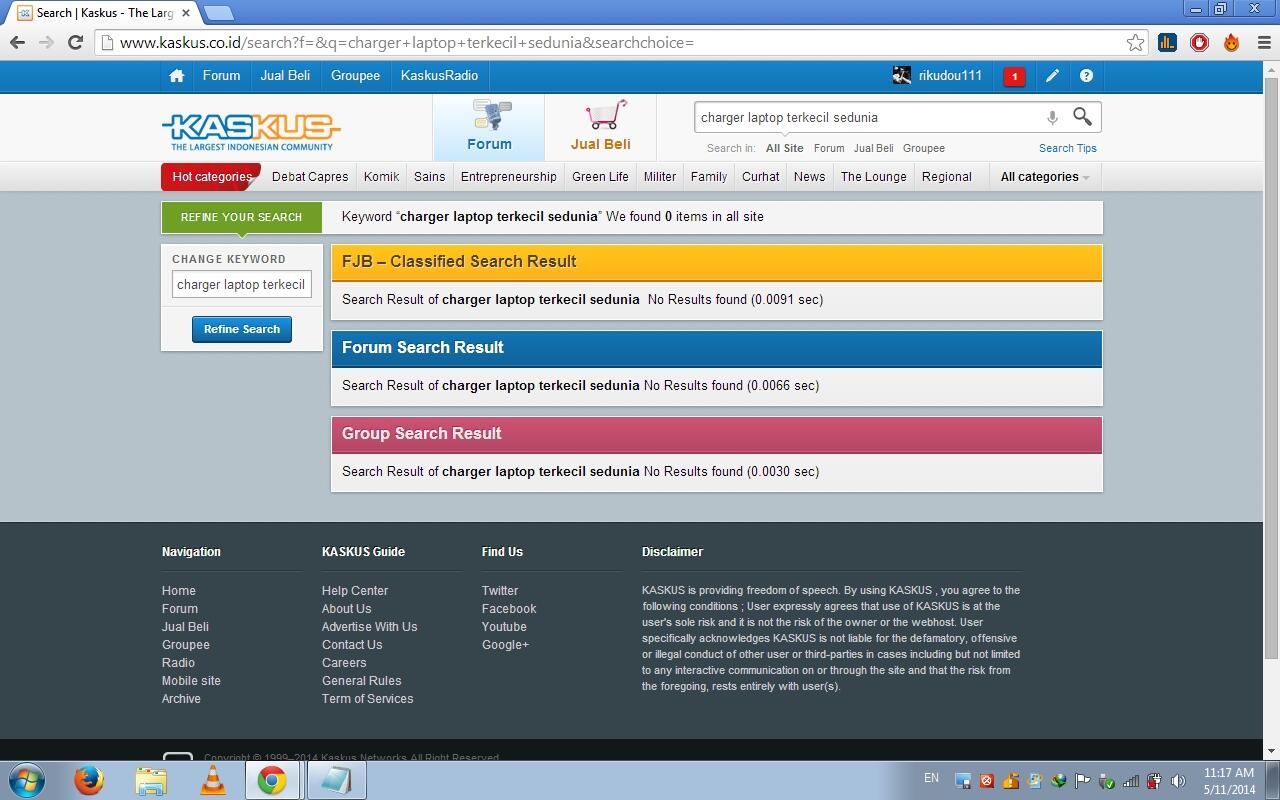Open Groupee in the top navigation bar

pyautogui.click(x=355, y=76)
